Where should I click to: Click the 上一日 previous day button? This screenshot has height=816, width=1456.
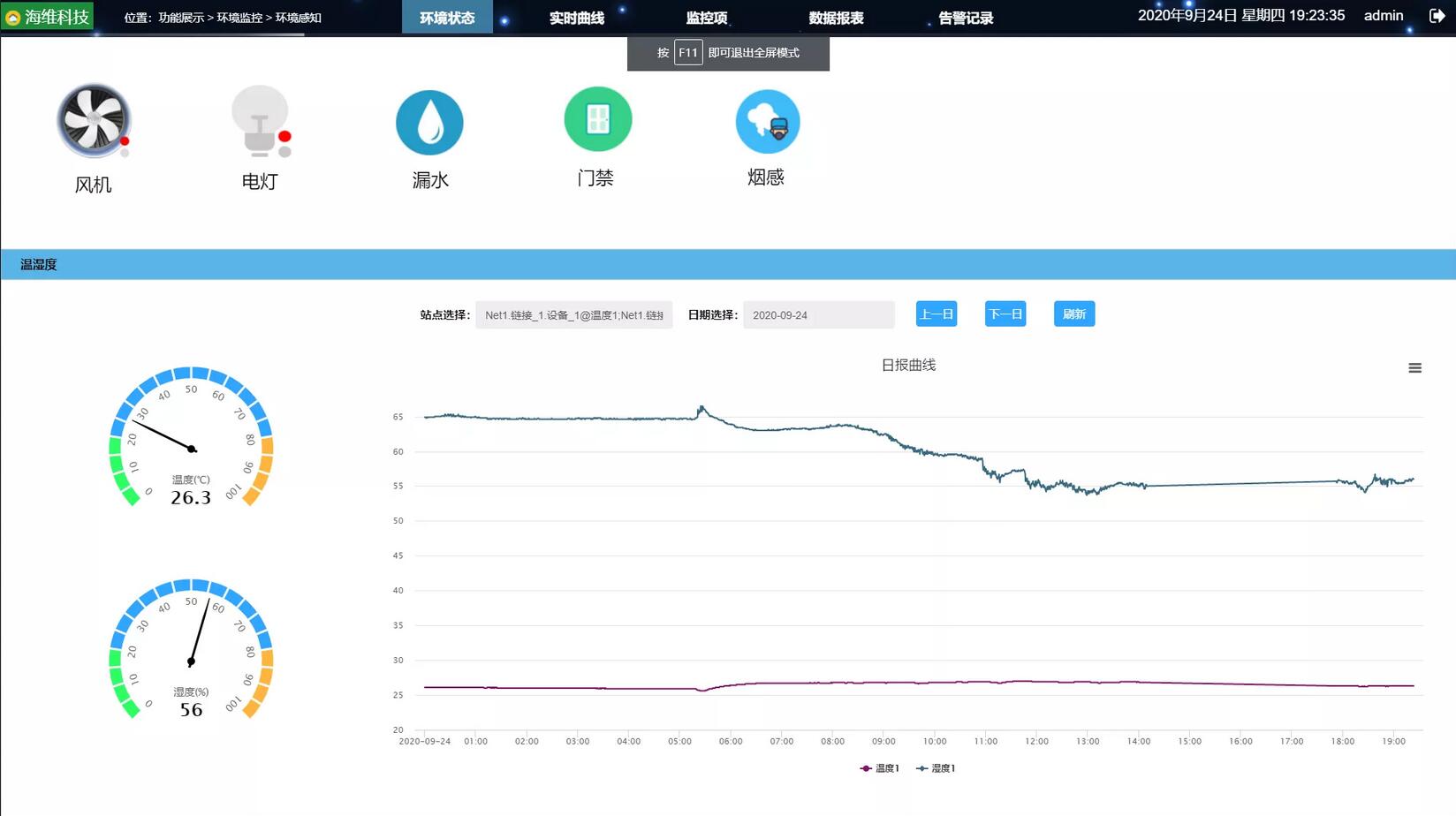[x=937, y=314]
